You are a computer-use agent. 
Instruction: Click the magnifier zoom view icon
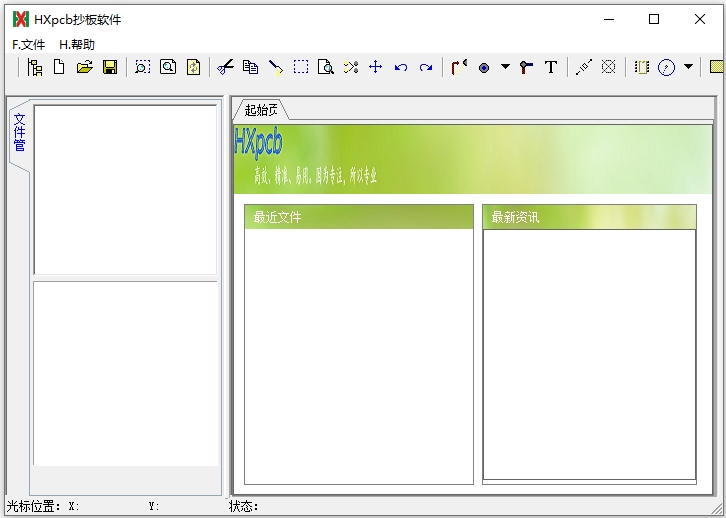(x=168, y=67)
